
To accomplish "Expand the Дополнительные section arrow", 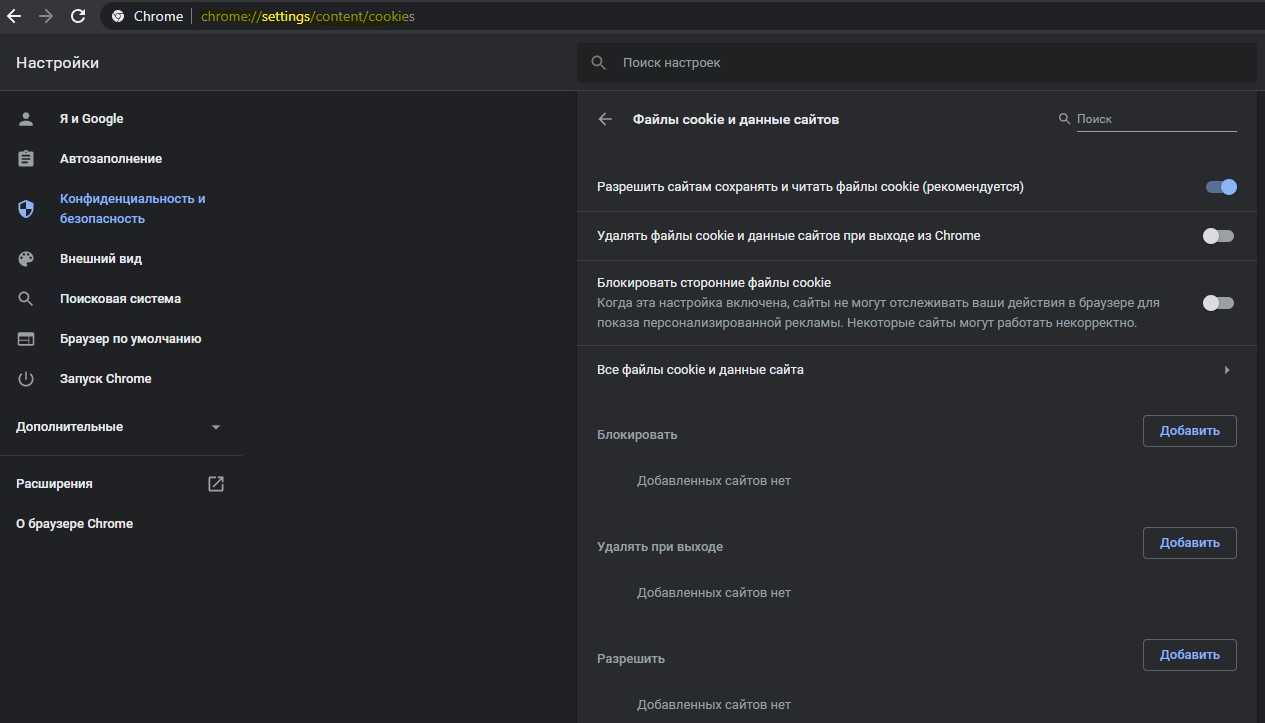I will [216, 427].
